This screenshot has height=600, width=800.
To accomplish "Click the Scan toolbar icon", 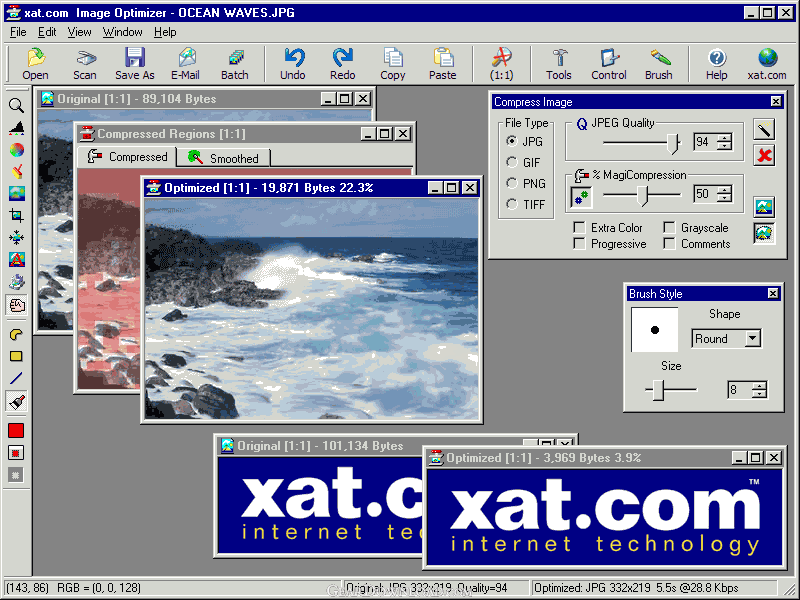I will (x=85, y=64).
